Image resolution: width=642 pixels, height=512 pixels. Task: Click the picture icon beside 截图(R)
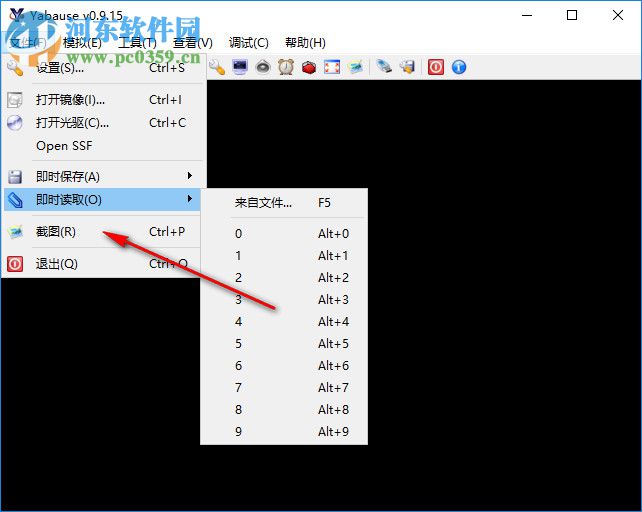click(x=15, y=232)
